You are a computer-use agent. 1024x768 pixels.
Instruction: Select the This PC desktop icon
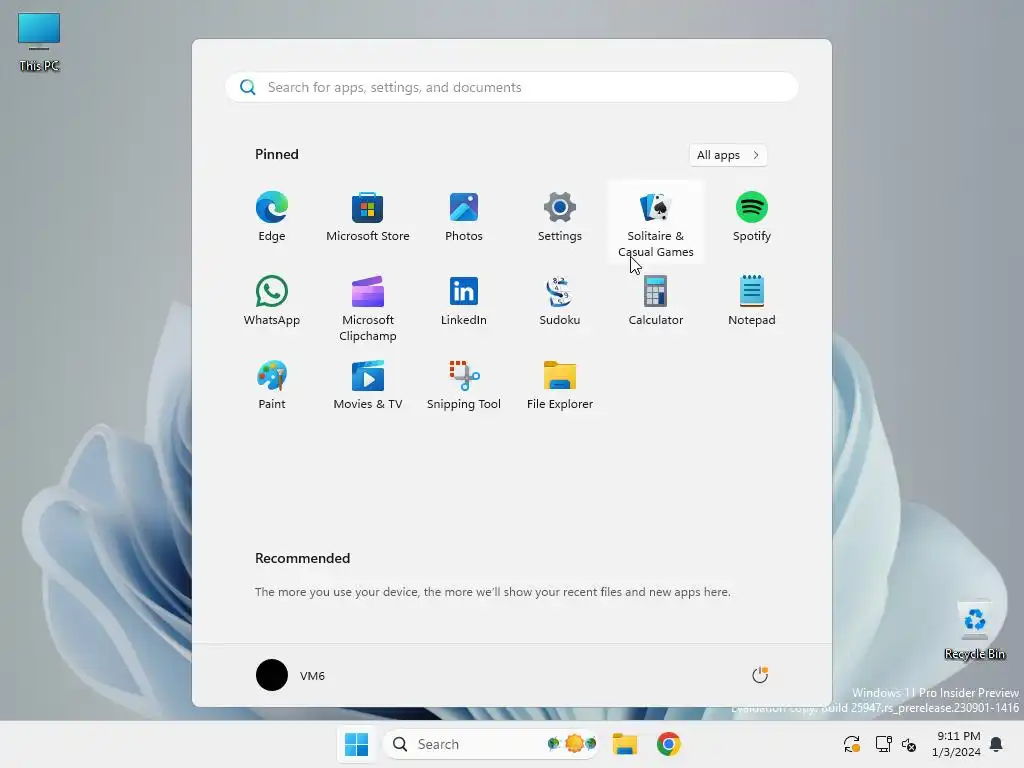tap(39, 42)
